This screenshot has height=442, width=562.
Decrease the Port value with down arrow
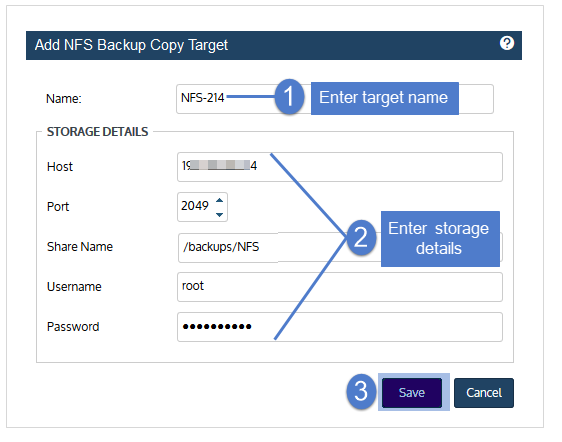[220, 214]
